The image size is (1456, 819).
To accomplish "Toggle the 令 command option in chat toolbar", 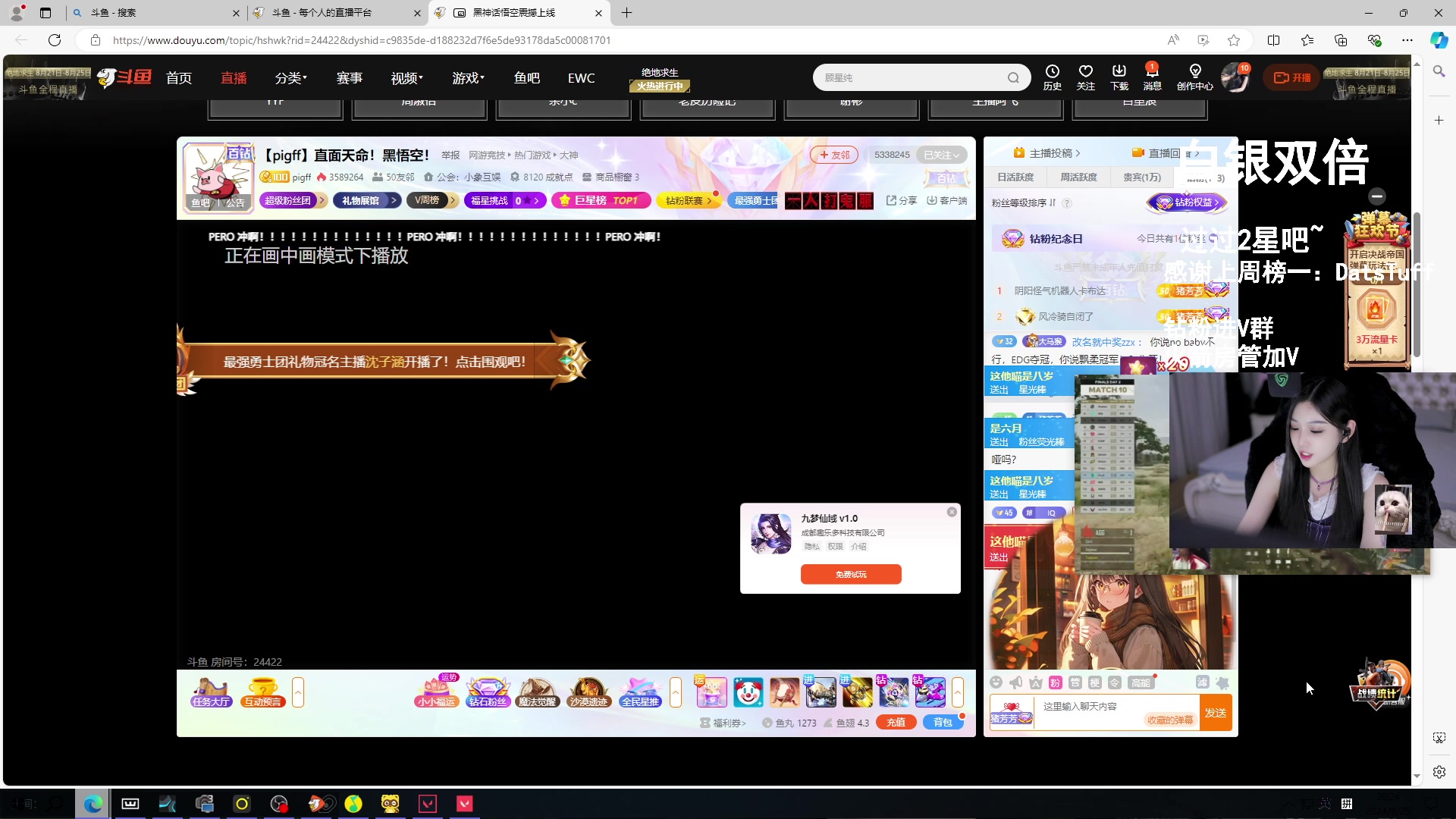I will coord(1115,682).
